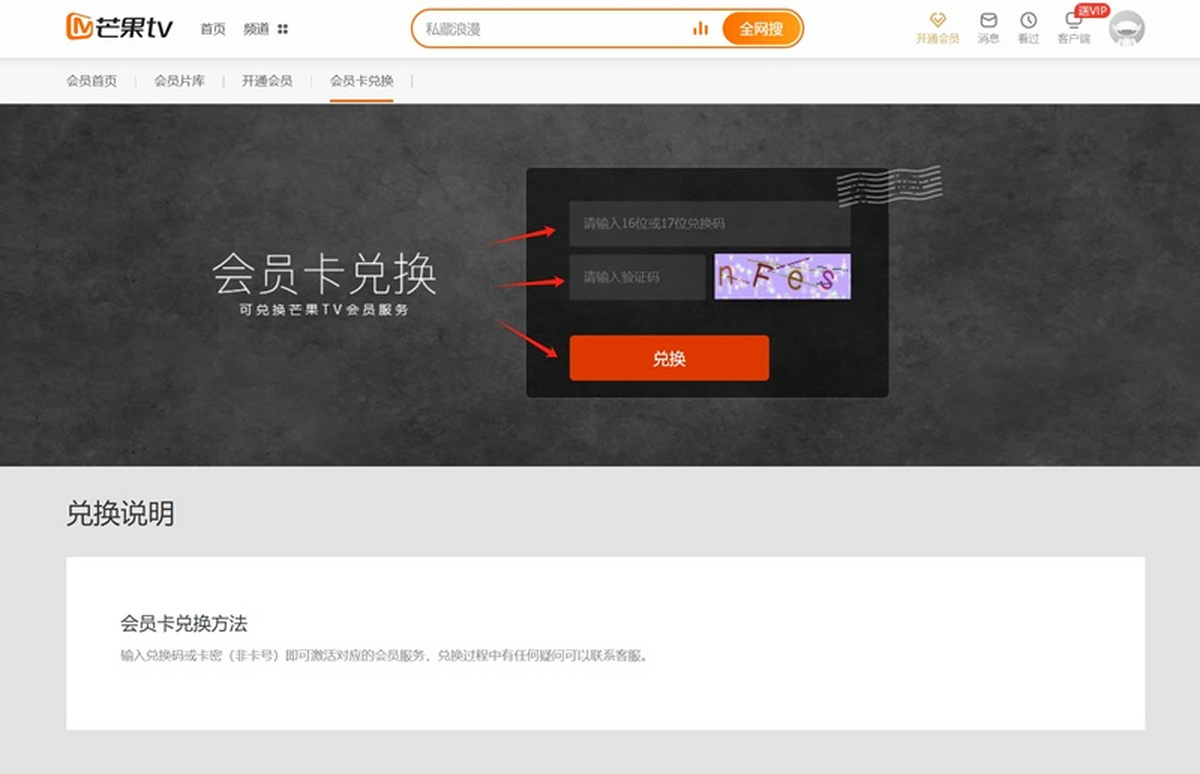Click the 首页 menu item
Screen dimensions: 1200x774
pos(212,29)
